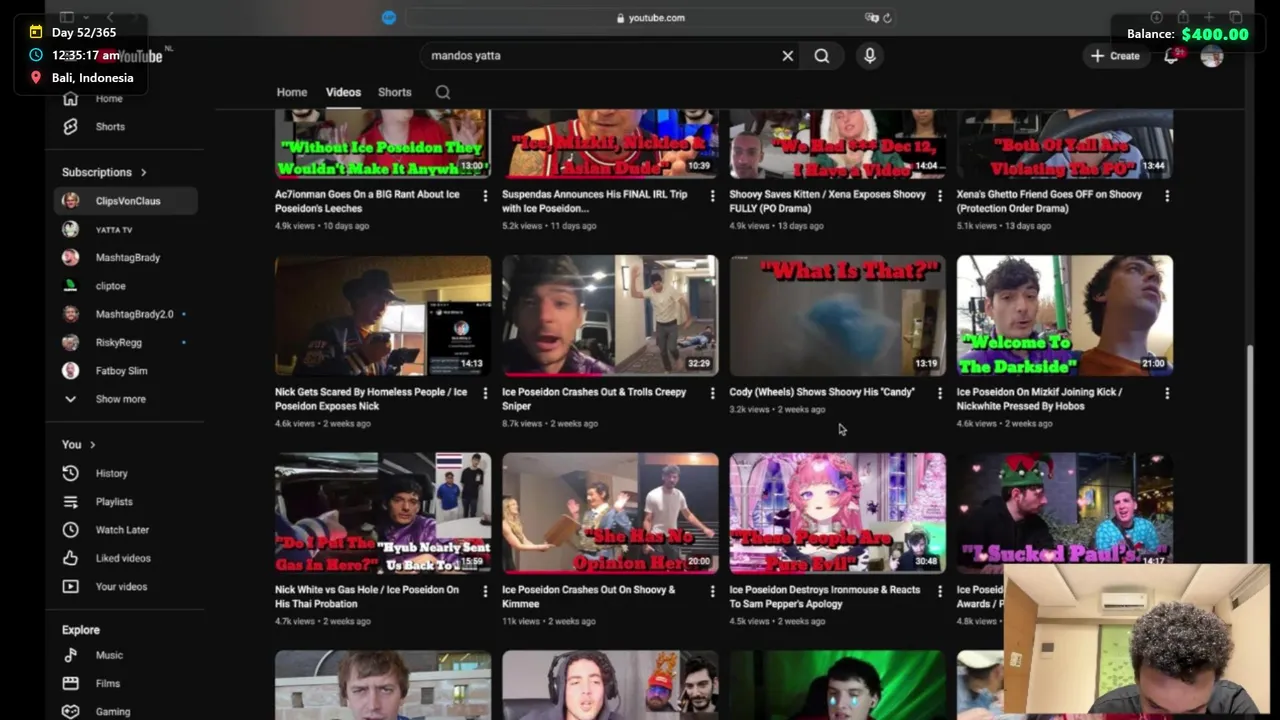This screenshot has width=1280, height=720.
Task: Click the youtube.com address bar
Action: click(651, 18)
